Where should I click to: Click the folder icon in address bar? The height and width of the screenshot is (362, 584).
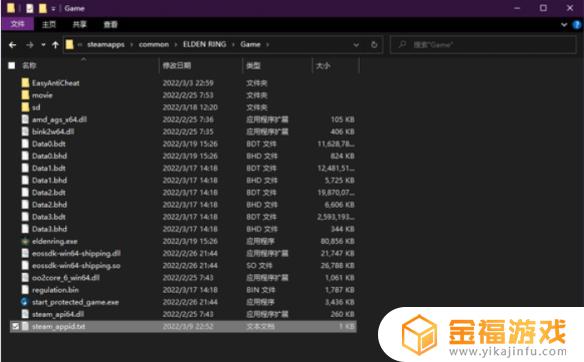click(x=69, y=45)
